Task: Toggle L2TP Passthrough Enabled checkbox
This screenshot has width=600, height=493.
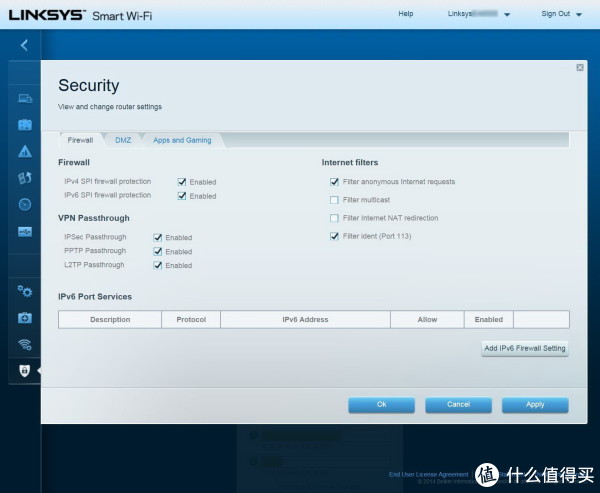Action: 158,265
